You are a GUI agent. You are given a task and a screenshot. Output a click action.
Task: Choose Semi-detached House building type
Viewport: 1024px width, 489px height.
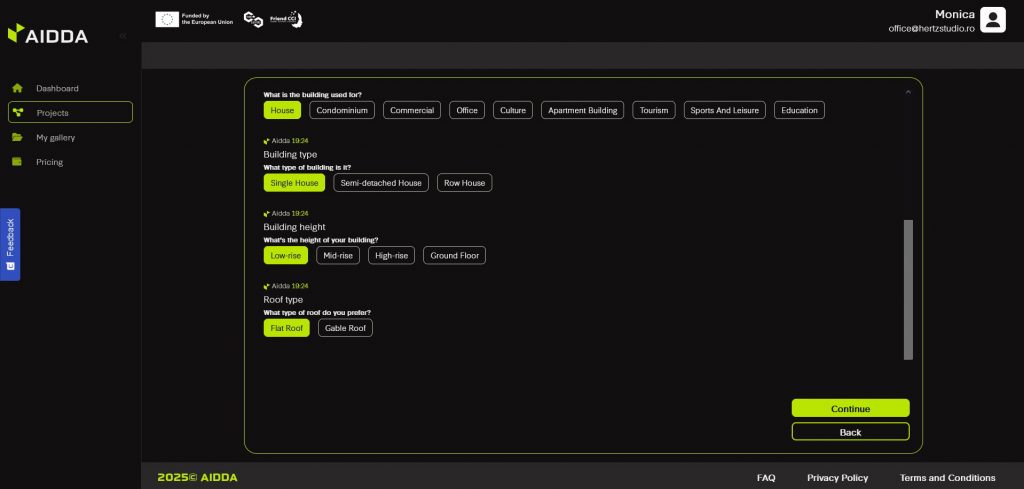coord(381,183)
